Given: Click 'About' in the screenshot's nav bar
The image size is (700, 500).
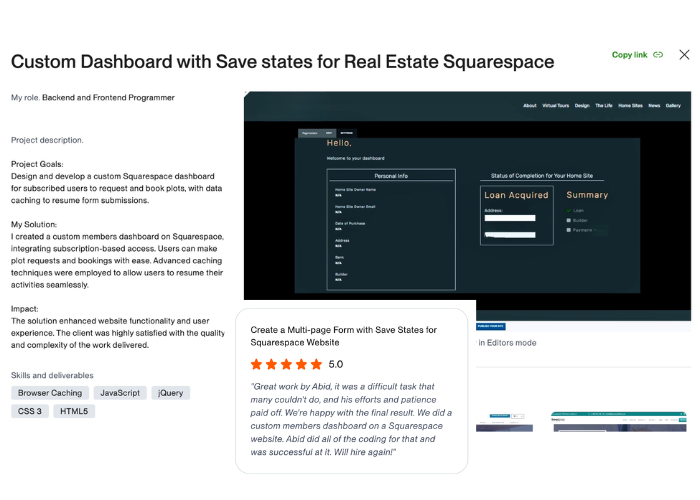Looking at the screenshot, I should (x=529, y=106).
